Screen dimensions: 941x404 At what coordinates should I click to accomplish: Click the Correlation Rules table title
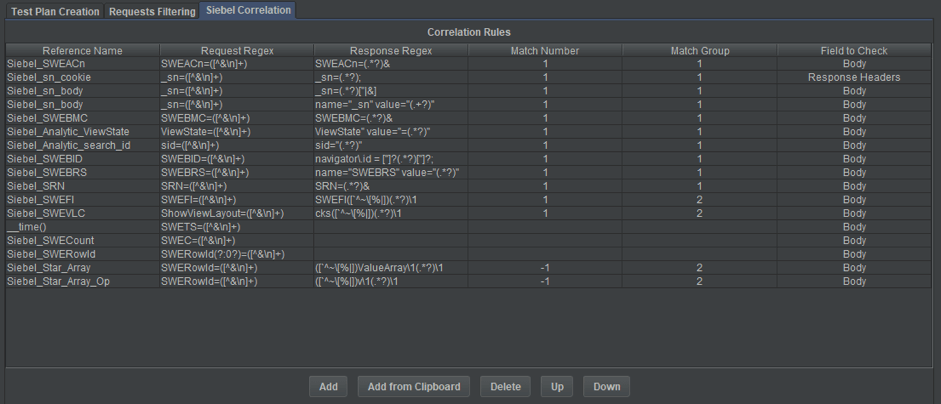(469, 32)
